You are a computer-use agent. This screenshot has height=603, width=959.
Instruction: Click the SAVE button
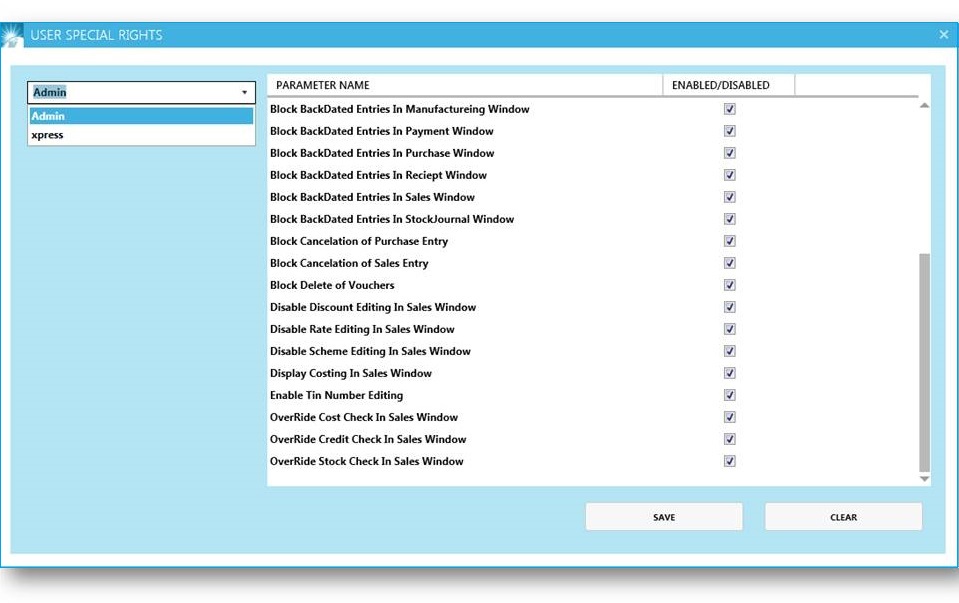pos(663,517)
